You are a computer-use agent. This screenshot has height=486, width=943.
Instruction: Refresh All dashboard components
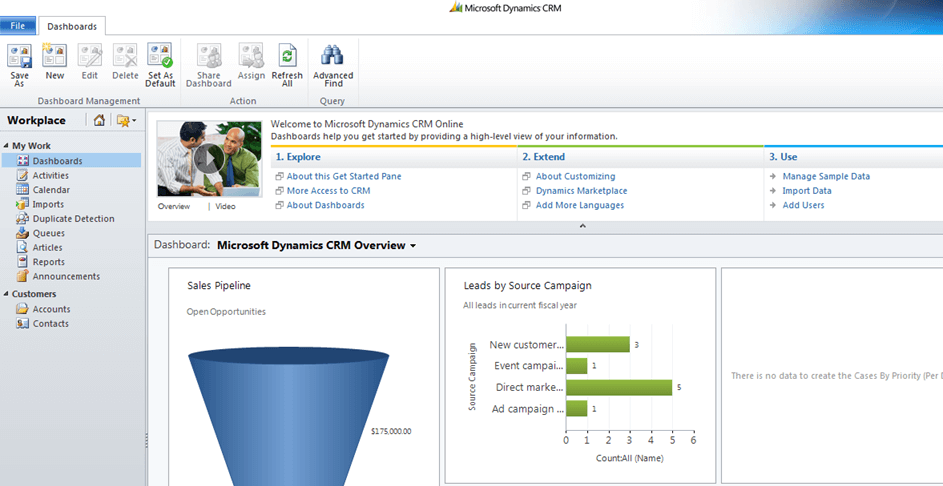[x=287, y=65]
